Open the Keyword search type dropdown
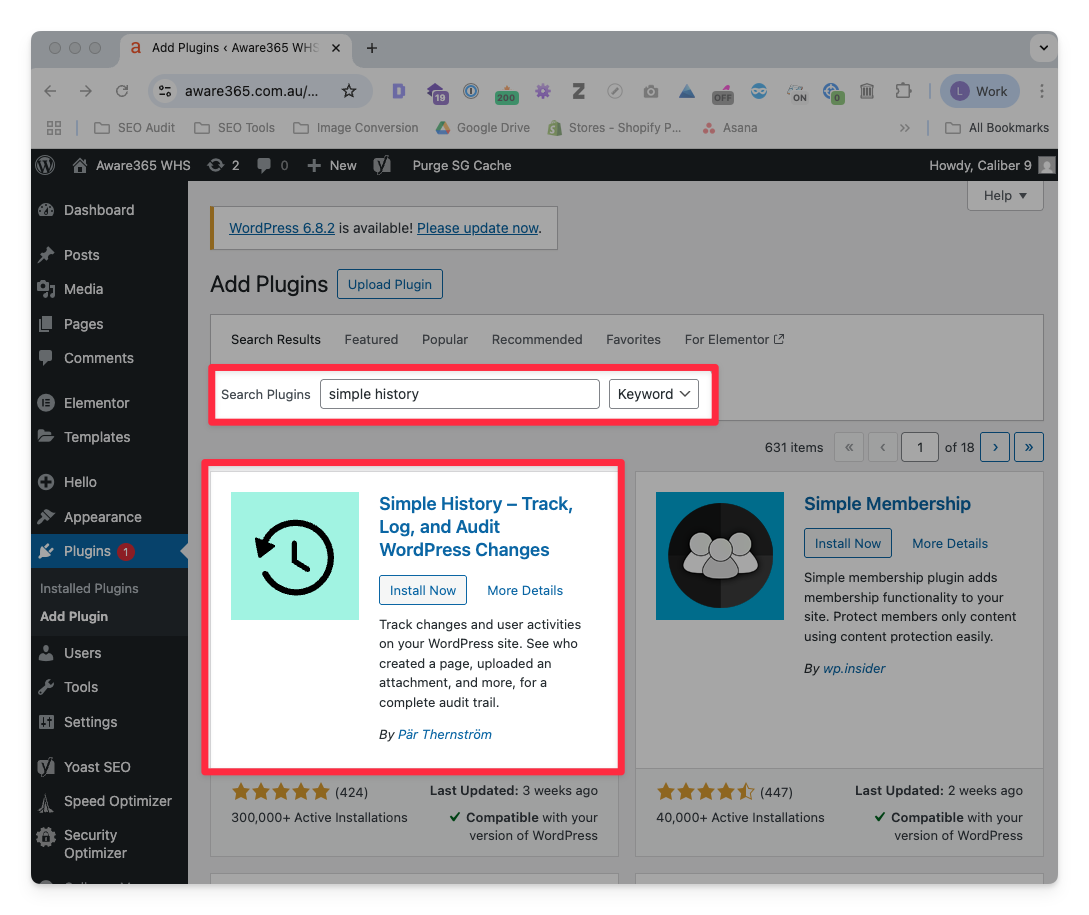Viewport: 1089px width, 915px height. (654, 394)
